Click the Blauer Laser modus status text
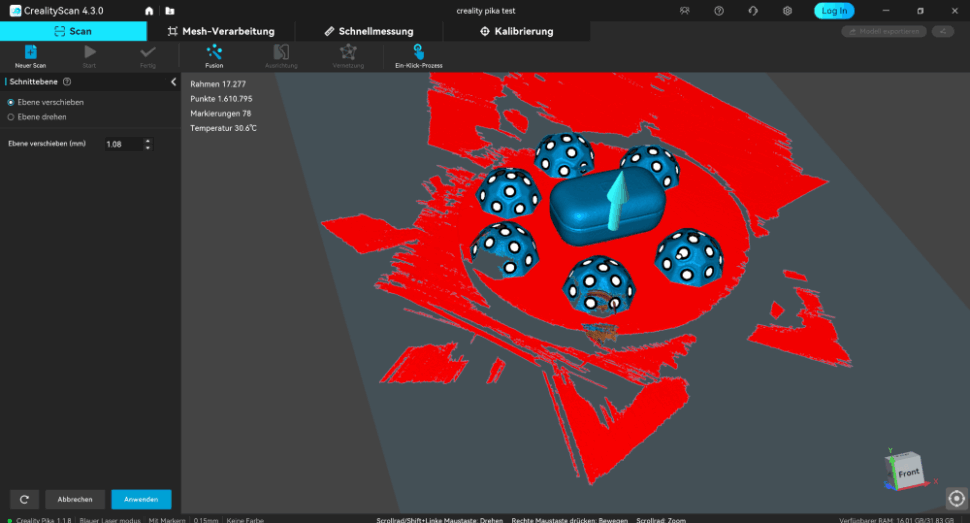The image size is (970, 523). pyautogui.click(x=109, y=520)
